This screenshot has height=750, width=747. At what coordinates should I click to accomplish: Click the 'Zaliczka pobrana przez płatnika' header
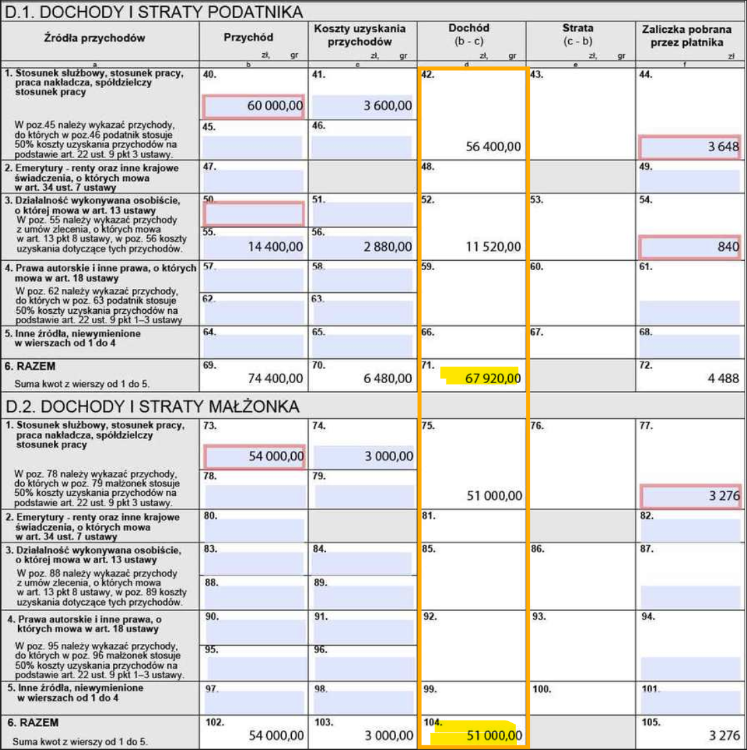[x=687, y=36]
